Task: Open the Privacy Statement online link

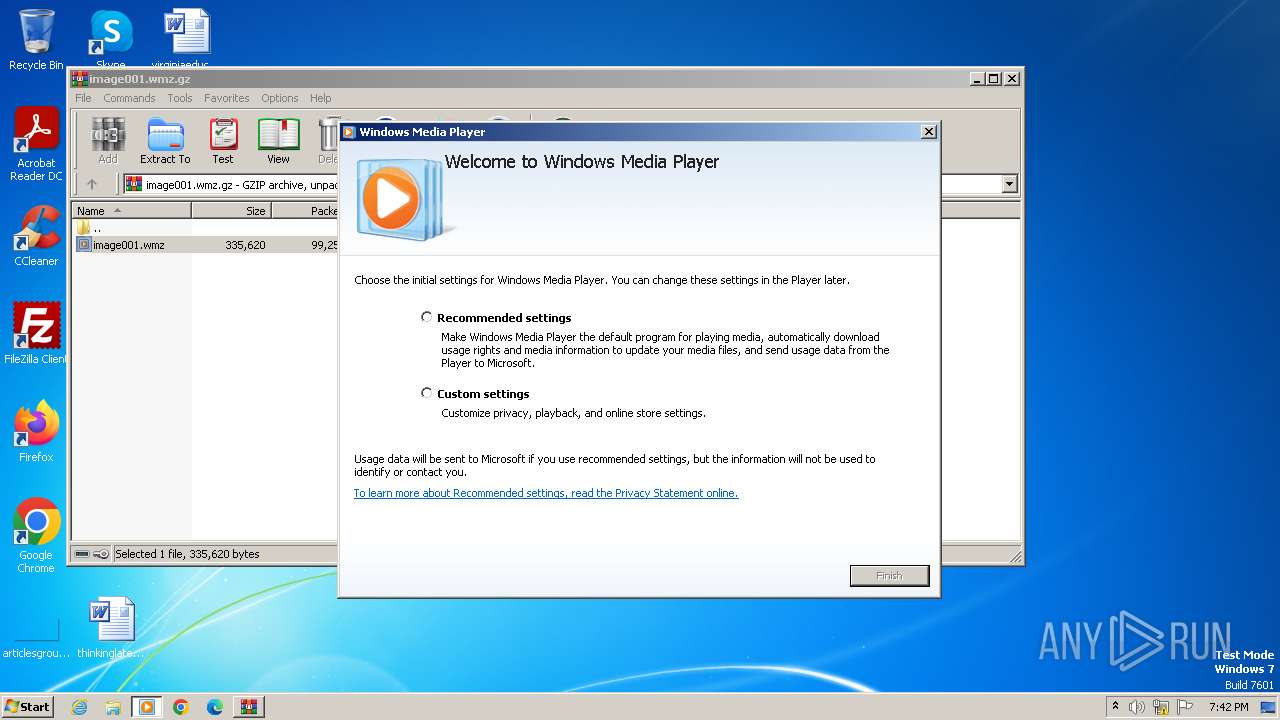Action: pos(546,493)
